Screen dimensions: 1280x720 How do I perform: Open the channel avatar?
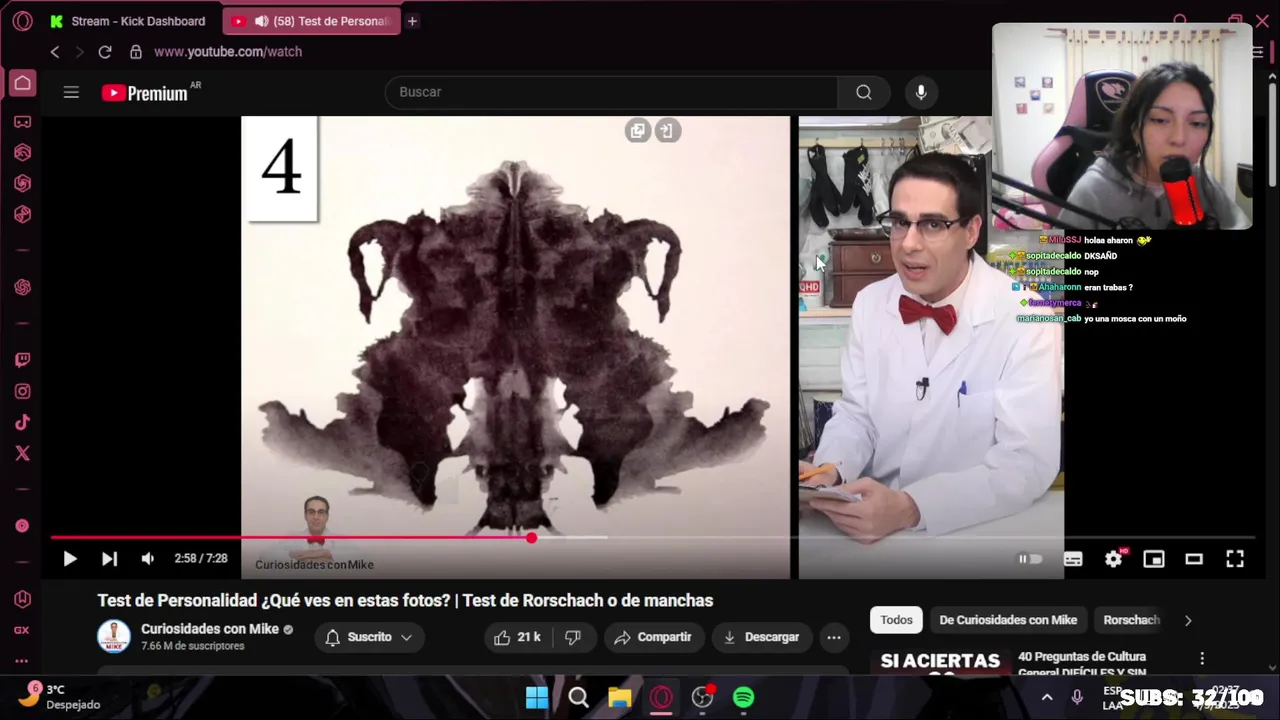(114, 637)
